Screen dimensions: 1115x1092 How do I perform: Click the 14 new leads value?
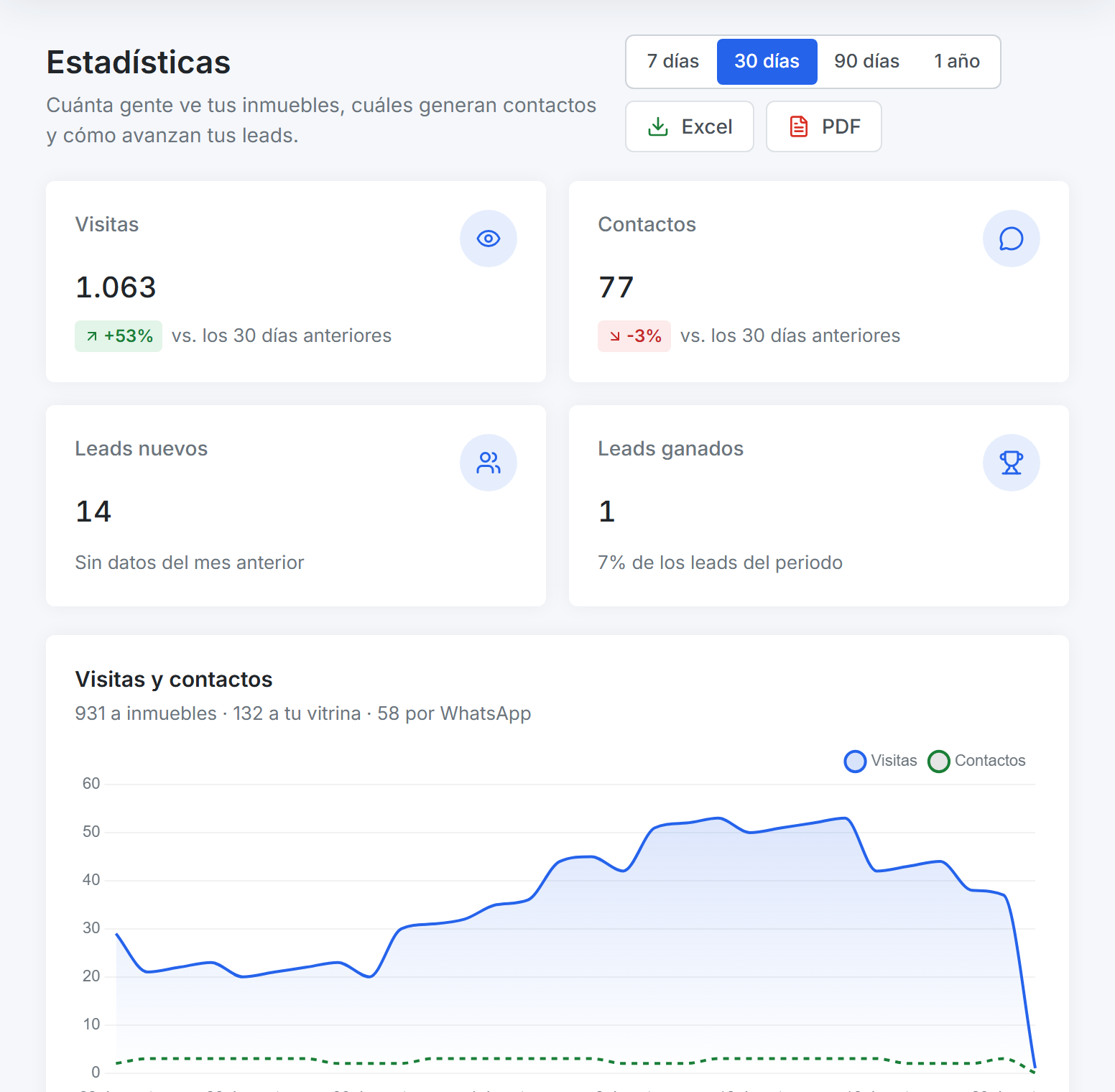pyautogui.click(x=93, y=512)
